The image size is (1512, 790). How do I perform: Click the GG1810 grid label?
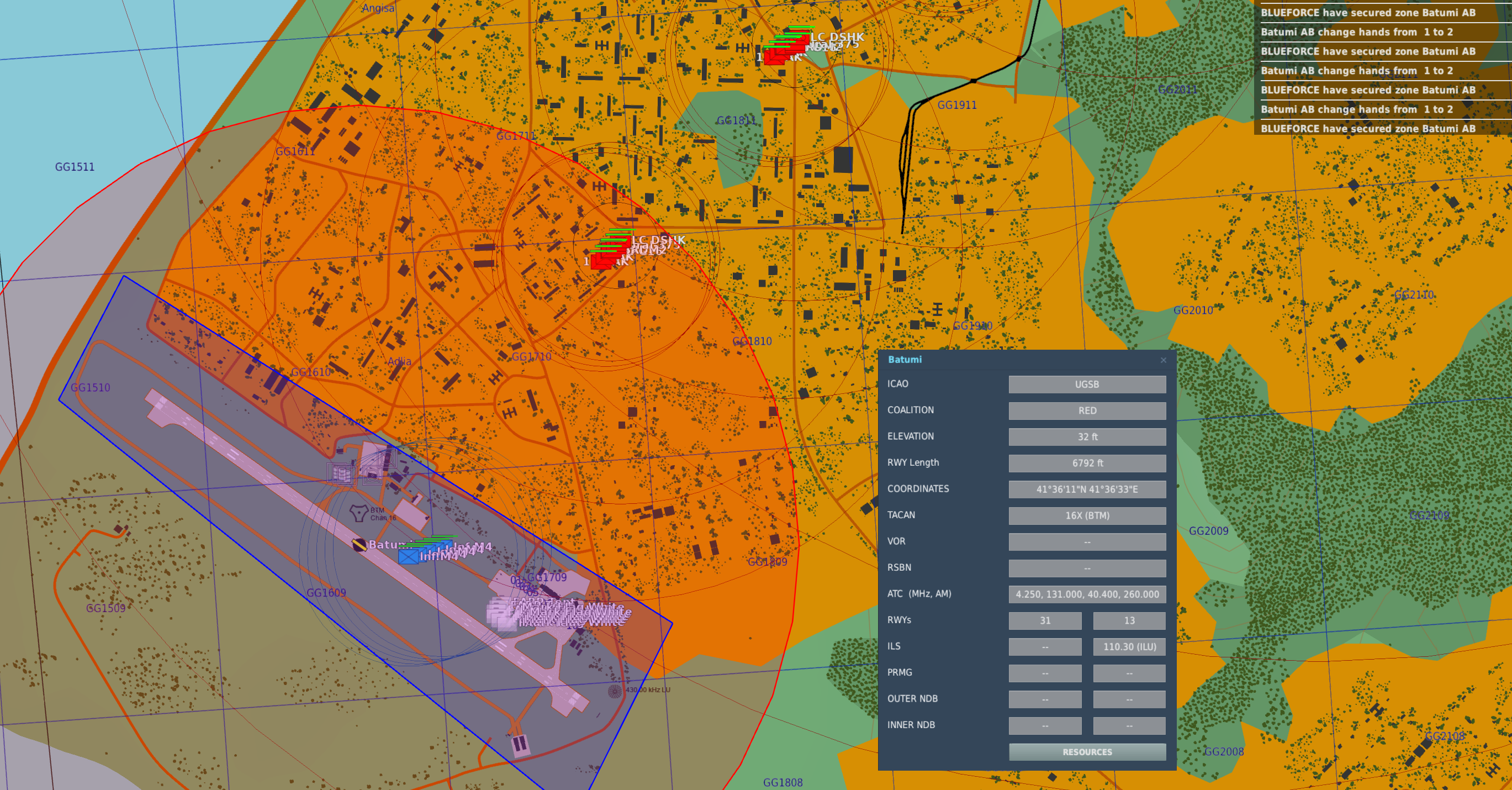click(x=752, y=341)
